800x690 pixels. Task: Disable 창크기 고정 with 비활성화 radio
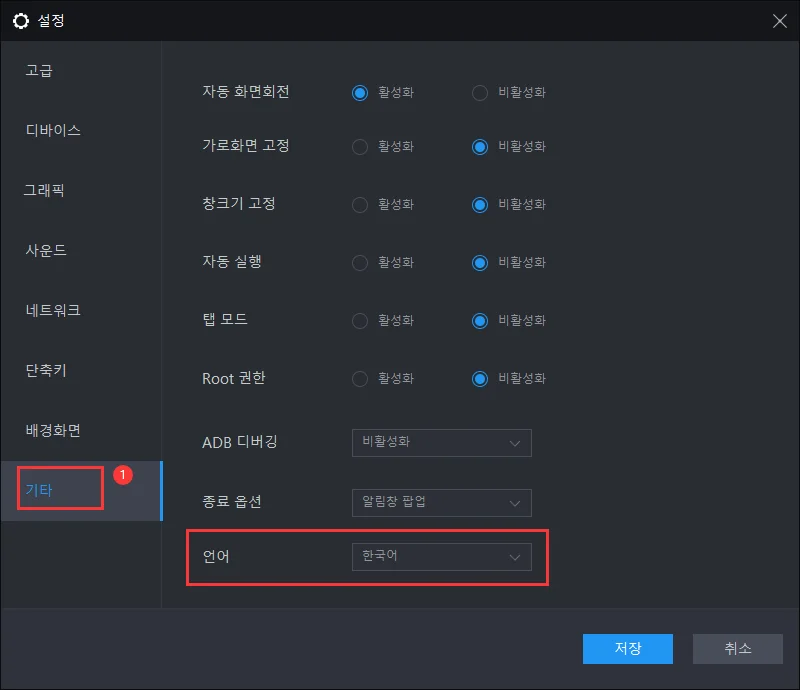point(480,205)
